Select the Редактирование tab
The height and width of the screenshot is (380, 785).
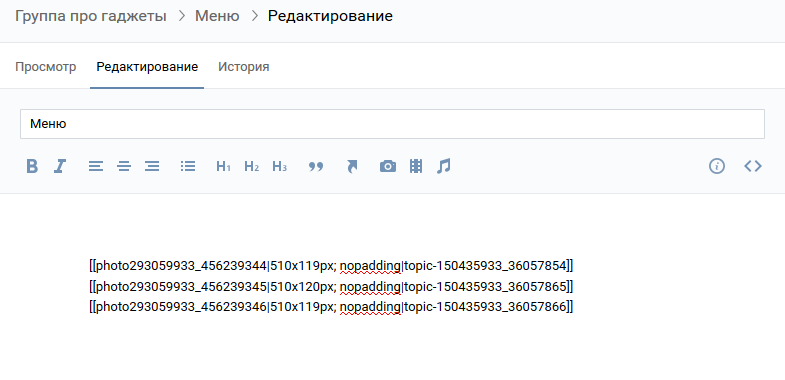147,67
